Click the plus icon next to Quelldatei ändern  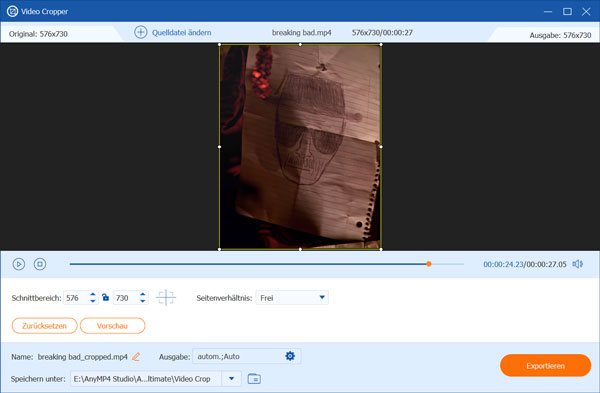tap(140, 32)
